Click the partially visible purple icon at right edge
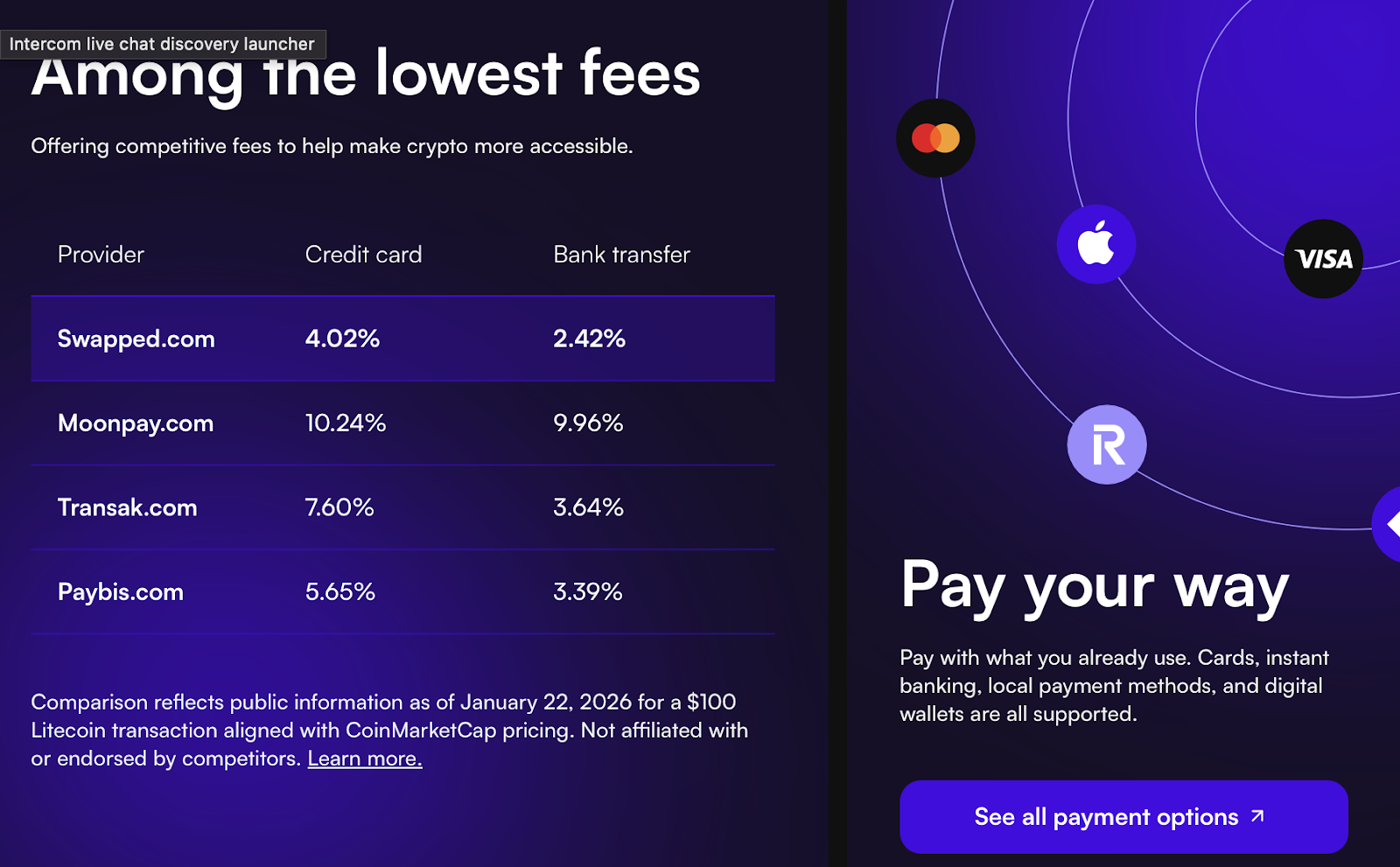Viewport: 1400px width, 867px height. click(x=1389, y=524)
